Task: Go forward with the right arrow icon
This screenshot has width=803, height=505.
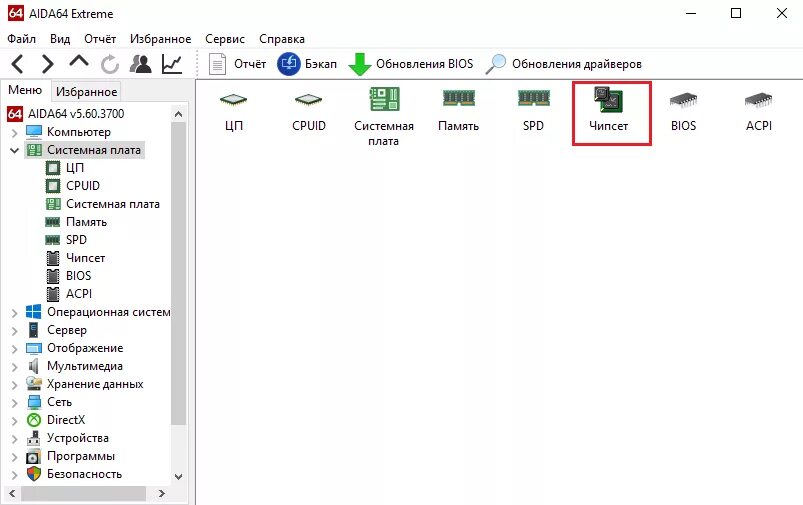Action: [x=47, y=64]
